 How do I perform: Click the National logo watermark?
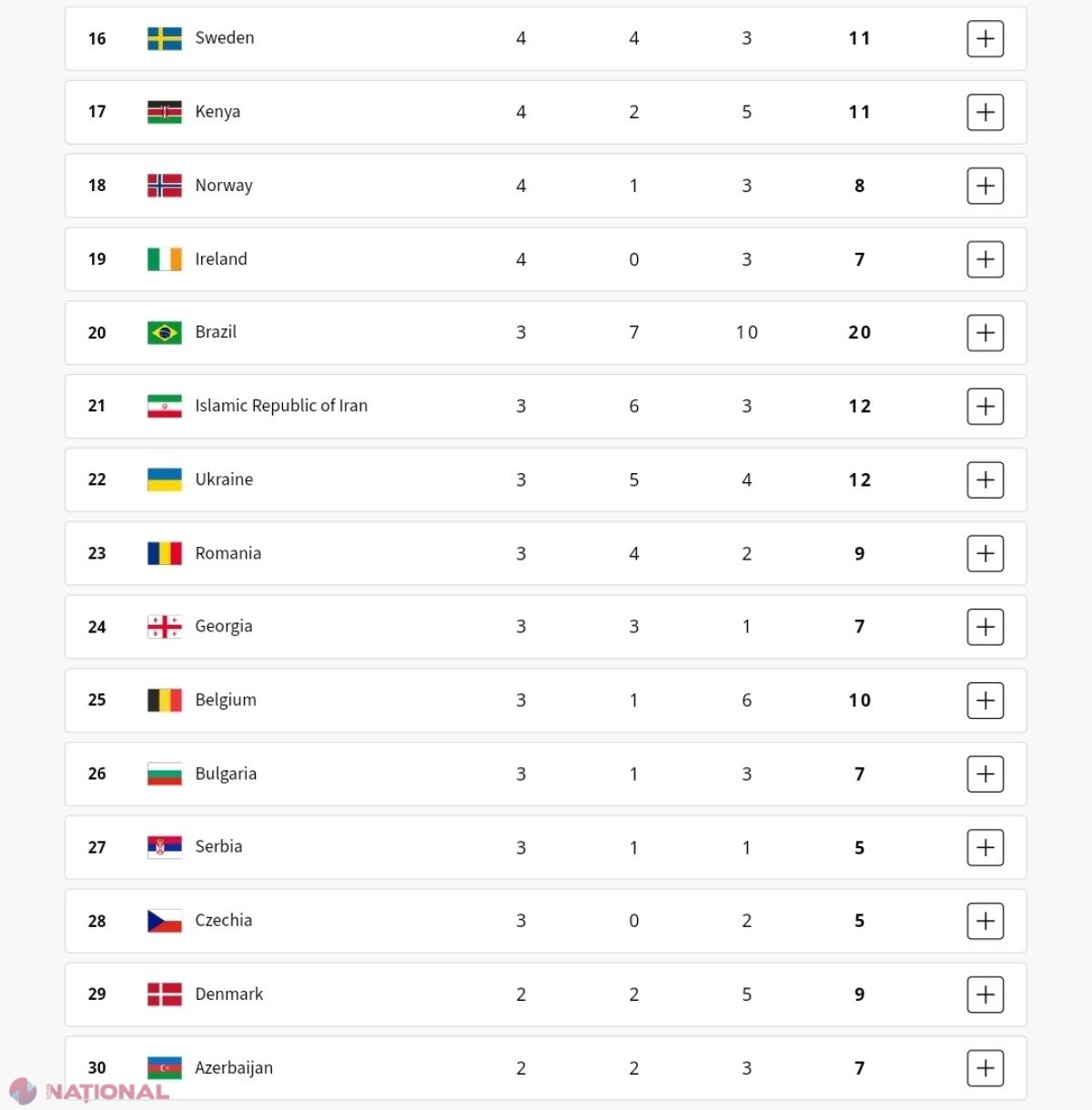pos(89,1091)
